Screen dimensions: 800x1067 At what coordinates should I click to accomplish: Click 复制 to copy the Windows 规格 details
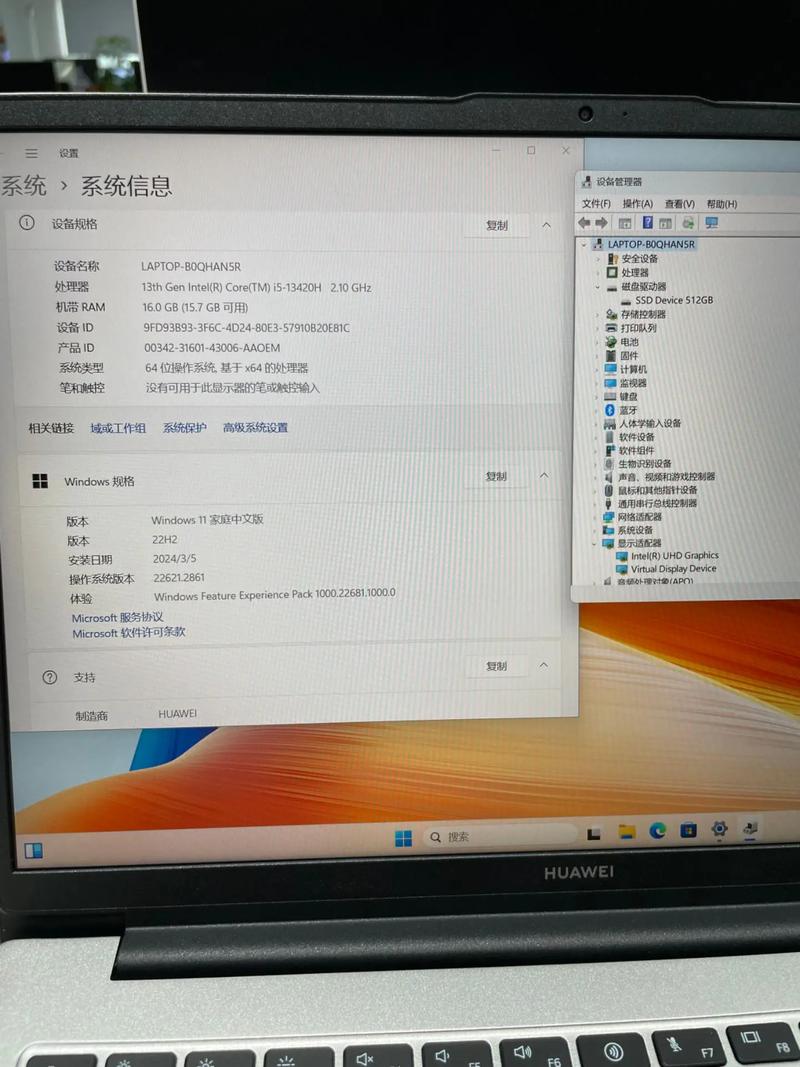(x=497, y=477)
